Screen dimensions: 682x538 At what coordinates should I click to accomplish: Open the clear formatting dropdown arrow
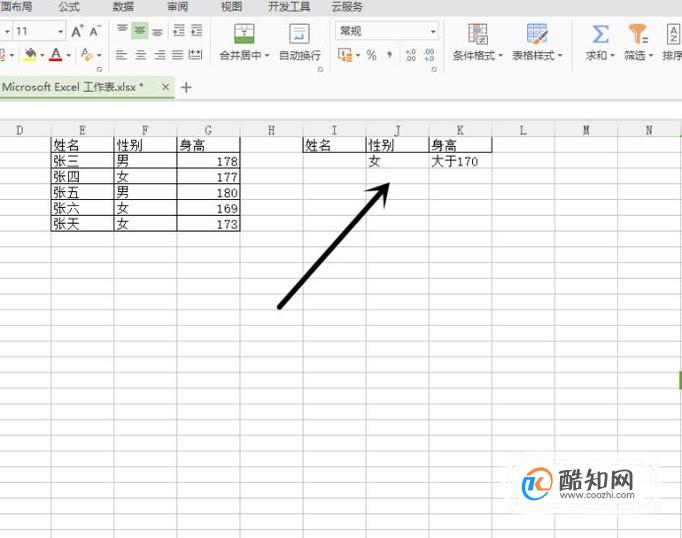[x=99, y=55]
